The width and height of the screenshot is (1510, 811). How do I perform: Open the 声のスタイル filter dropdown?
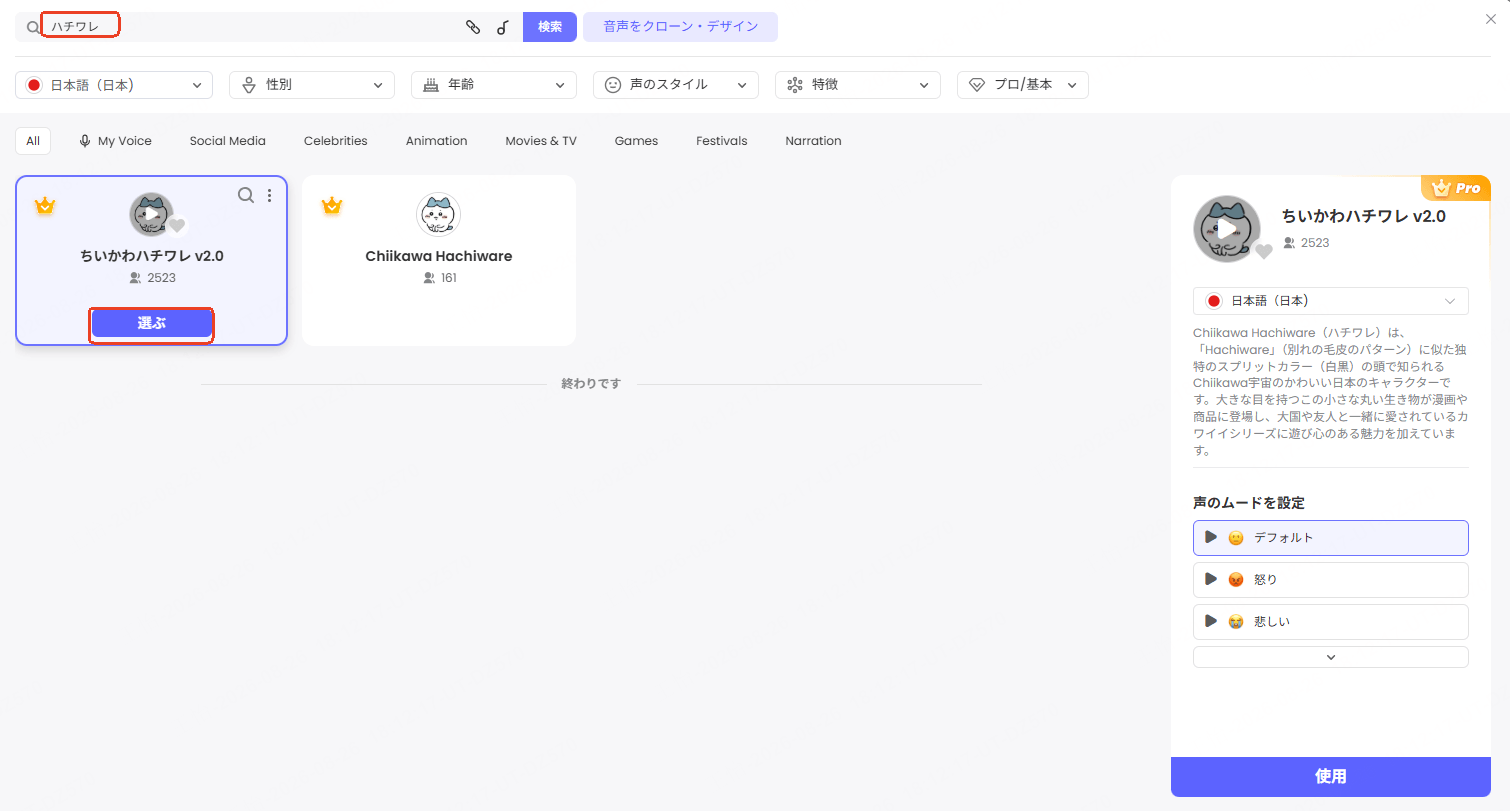[x=676, y=85]
